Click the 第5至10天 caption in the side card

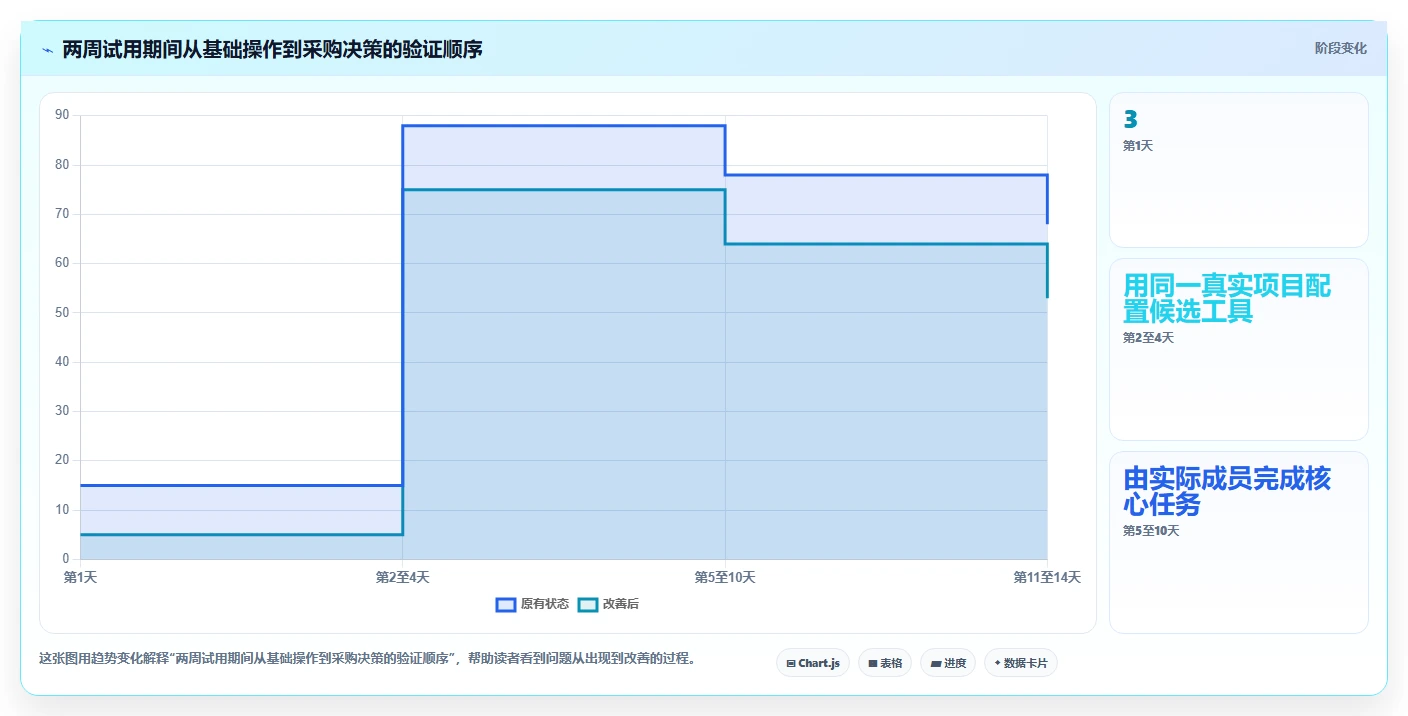(x=1151, y=531)
